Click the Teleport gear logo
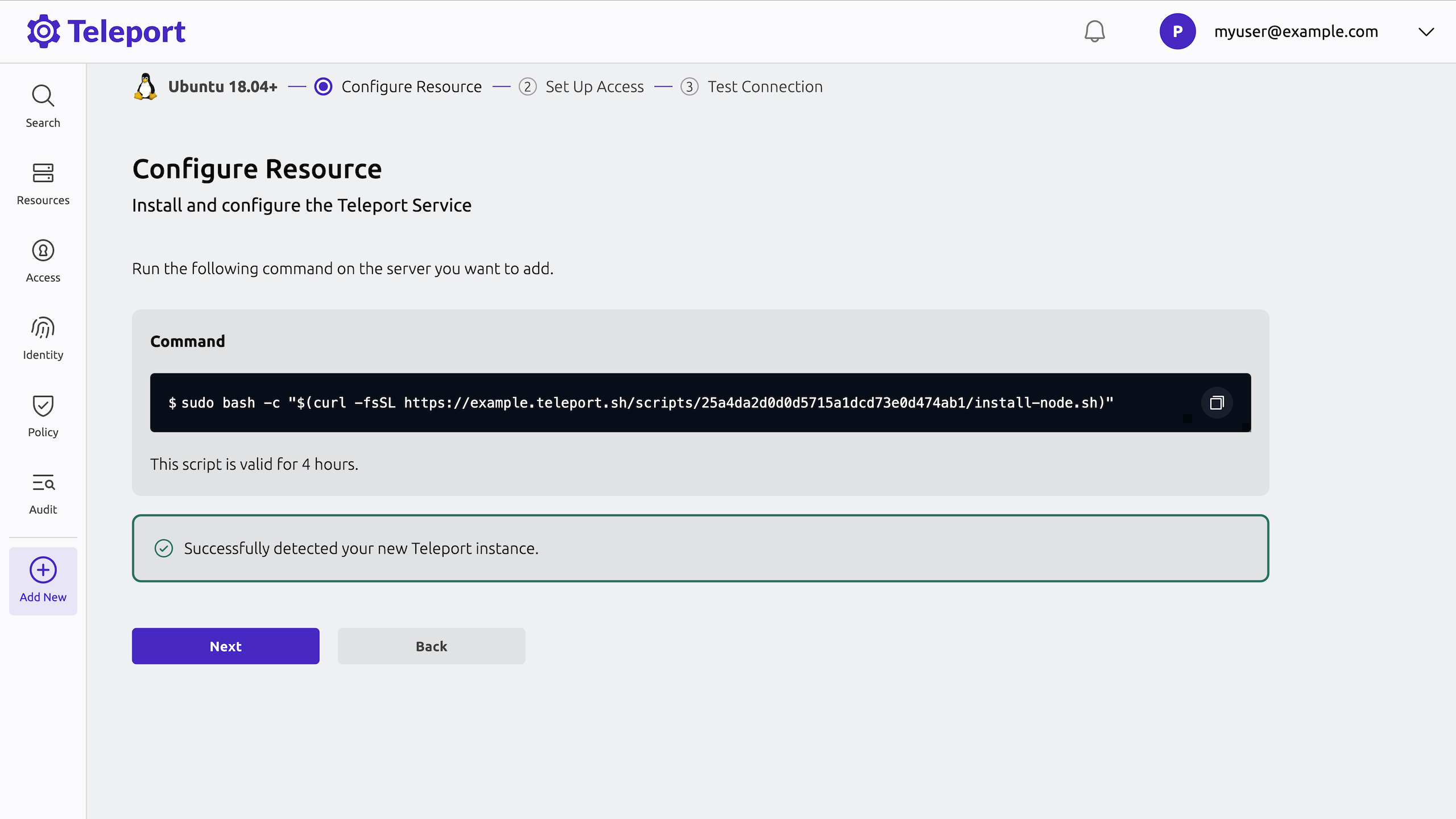 coord(43,31)
